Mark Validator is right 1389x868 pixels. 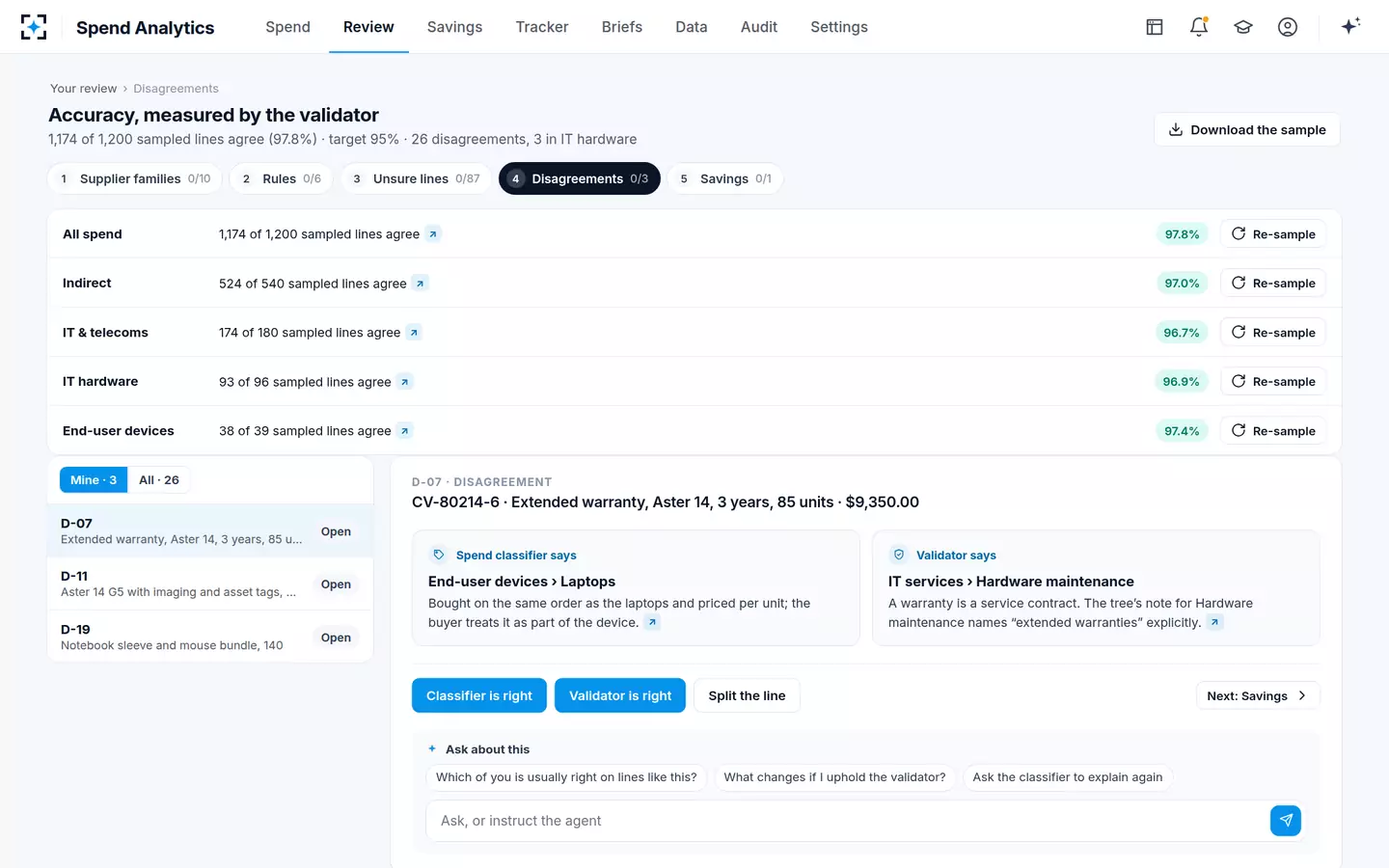(x=620, y=695)
